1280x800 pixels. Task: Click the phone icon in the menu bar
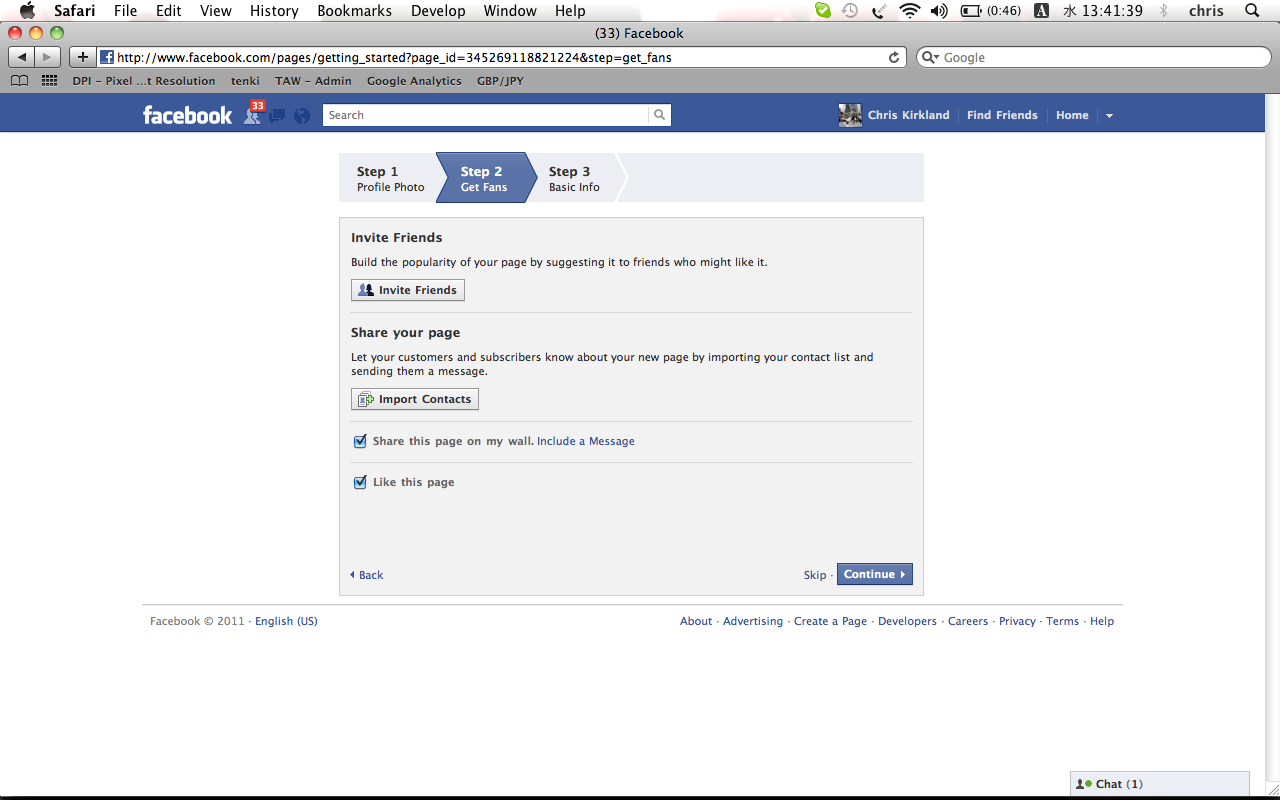(x=879, y=10)
